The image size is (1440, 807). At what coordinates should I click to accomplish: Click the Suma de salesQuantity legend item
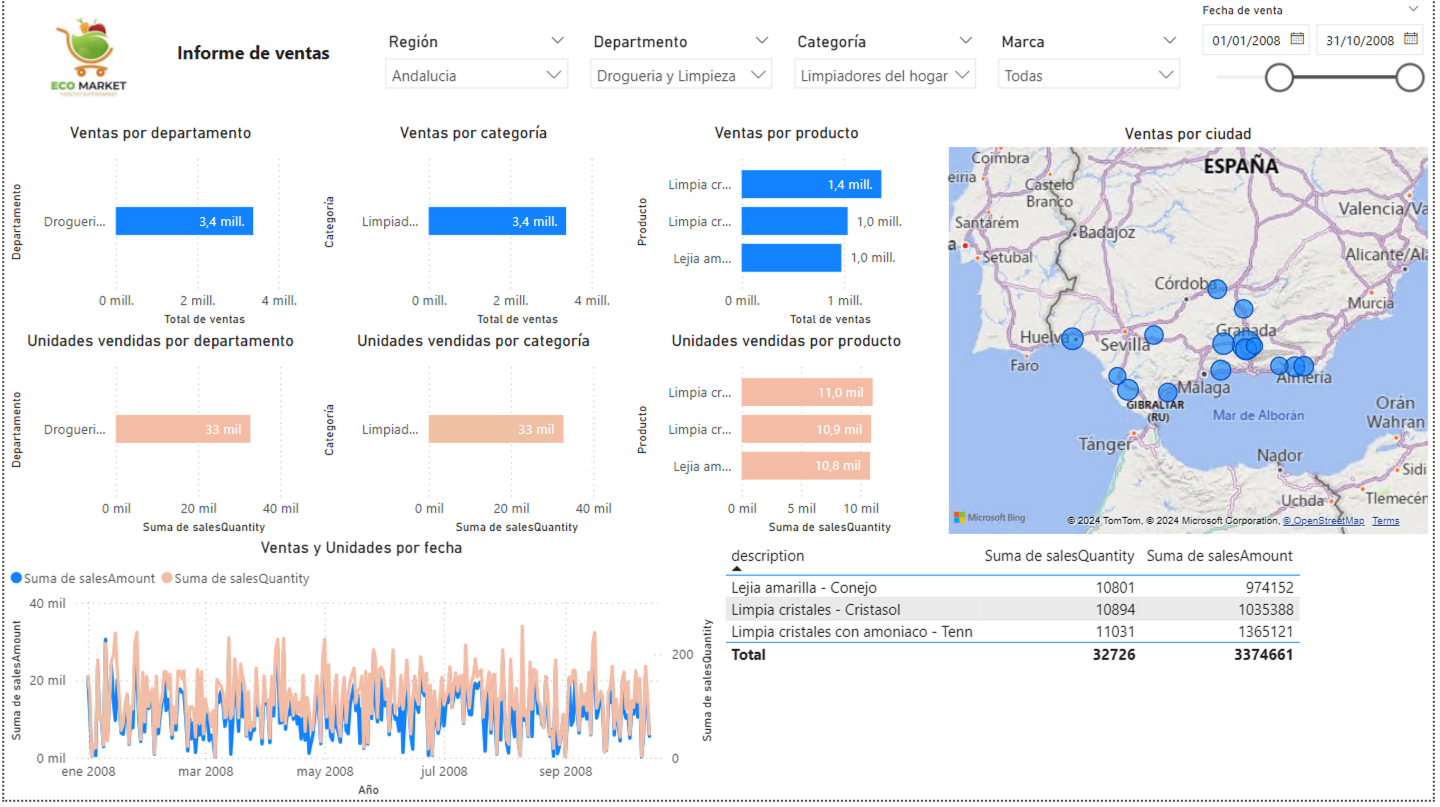[236, 578]
